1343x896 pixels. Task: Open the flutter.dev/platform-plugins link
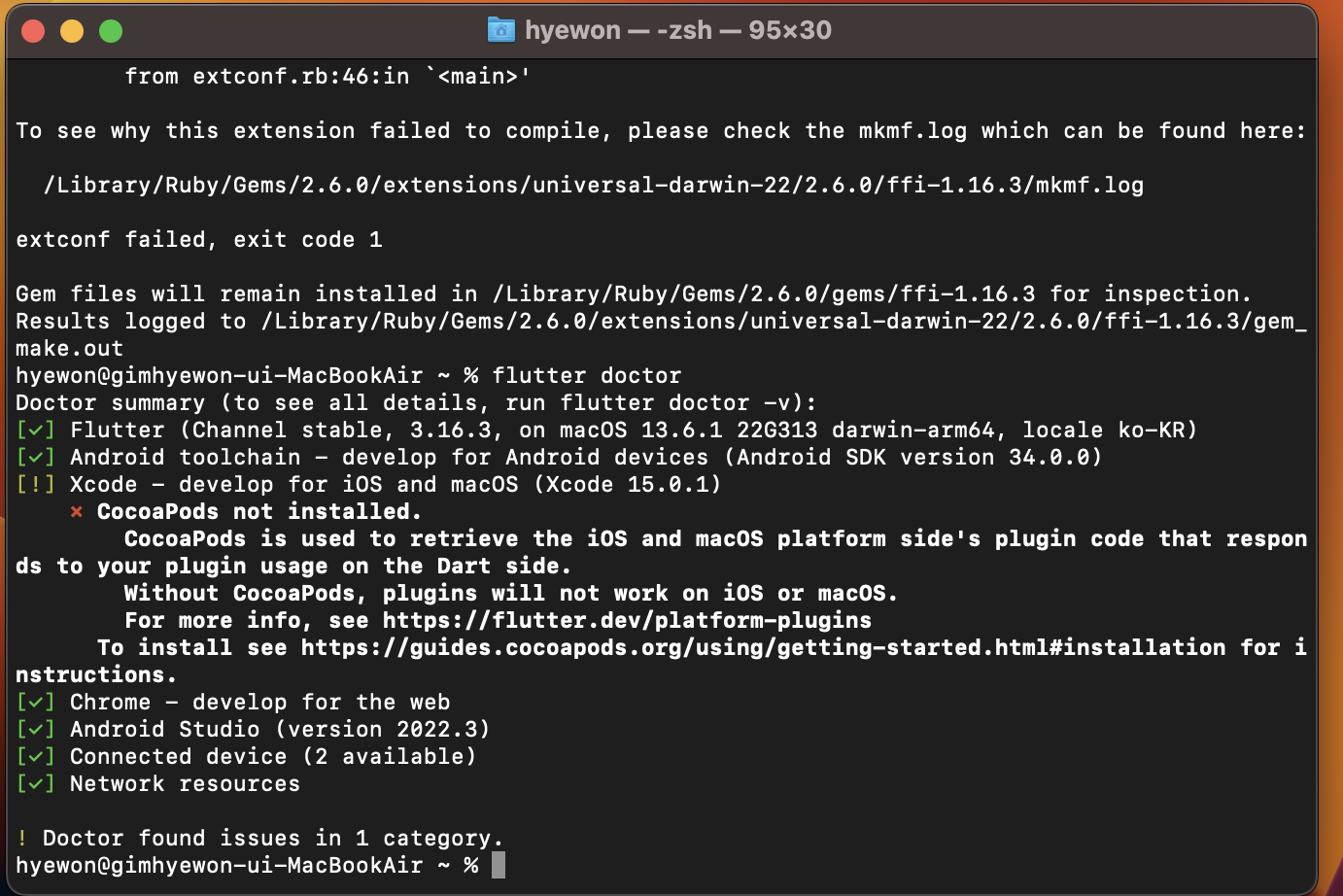[627, 620]
